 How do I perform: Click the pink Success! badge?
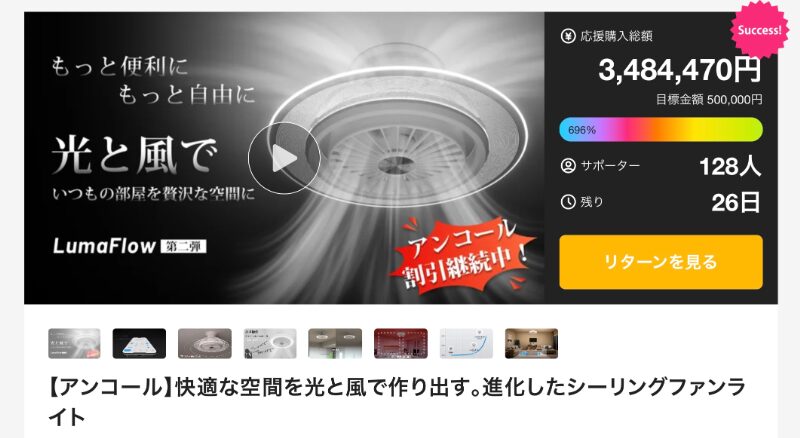[759, 30]
